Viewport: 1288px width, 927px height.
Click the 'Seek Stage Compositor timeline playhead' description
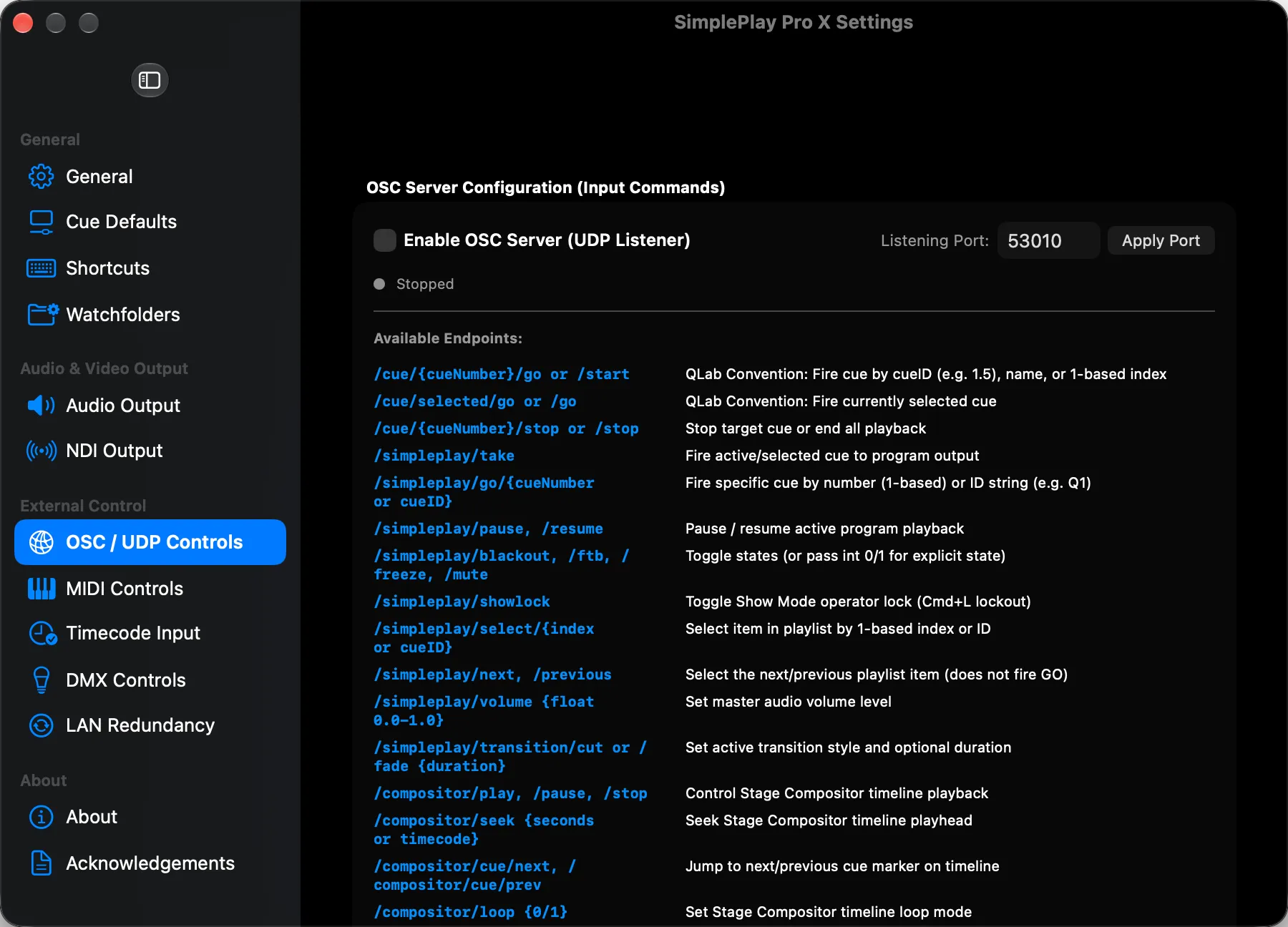tap(829, 820)
